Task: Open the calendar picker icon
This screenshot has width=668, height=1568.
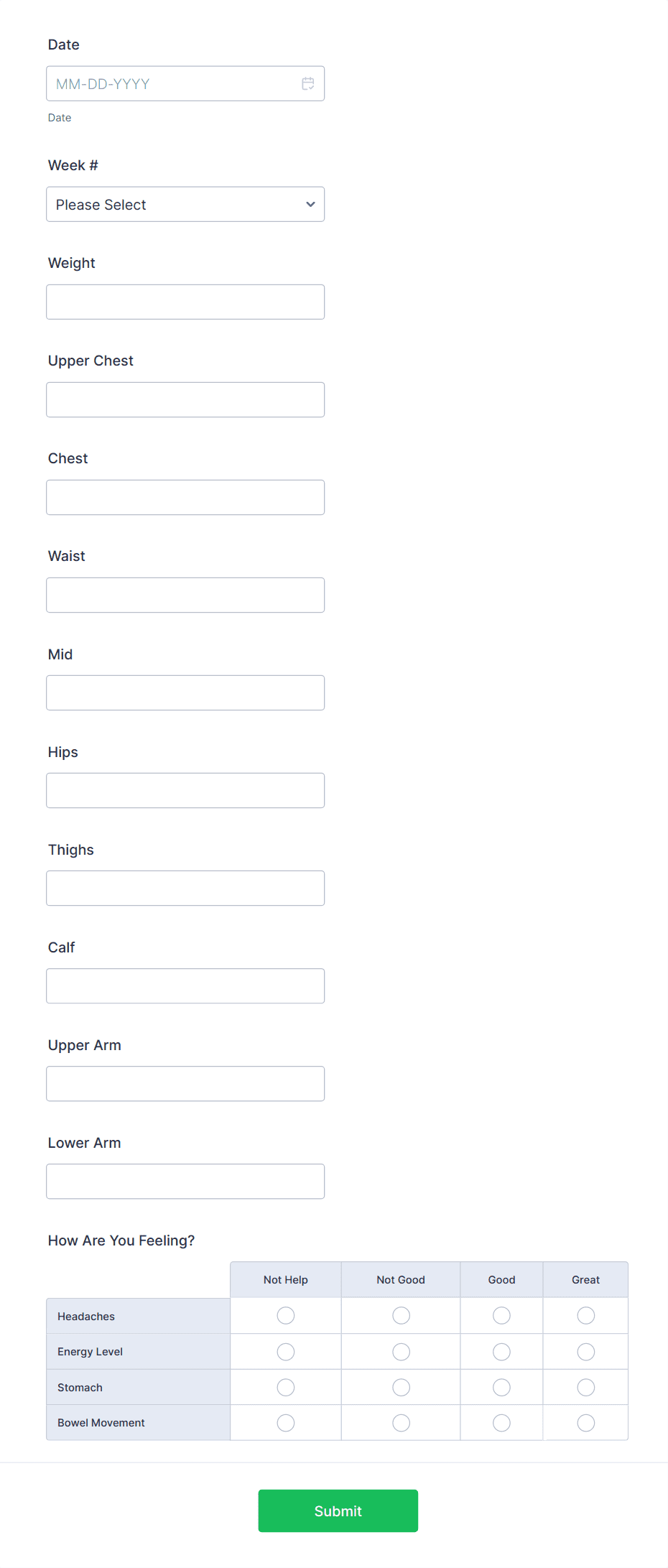Action: 308,83
